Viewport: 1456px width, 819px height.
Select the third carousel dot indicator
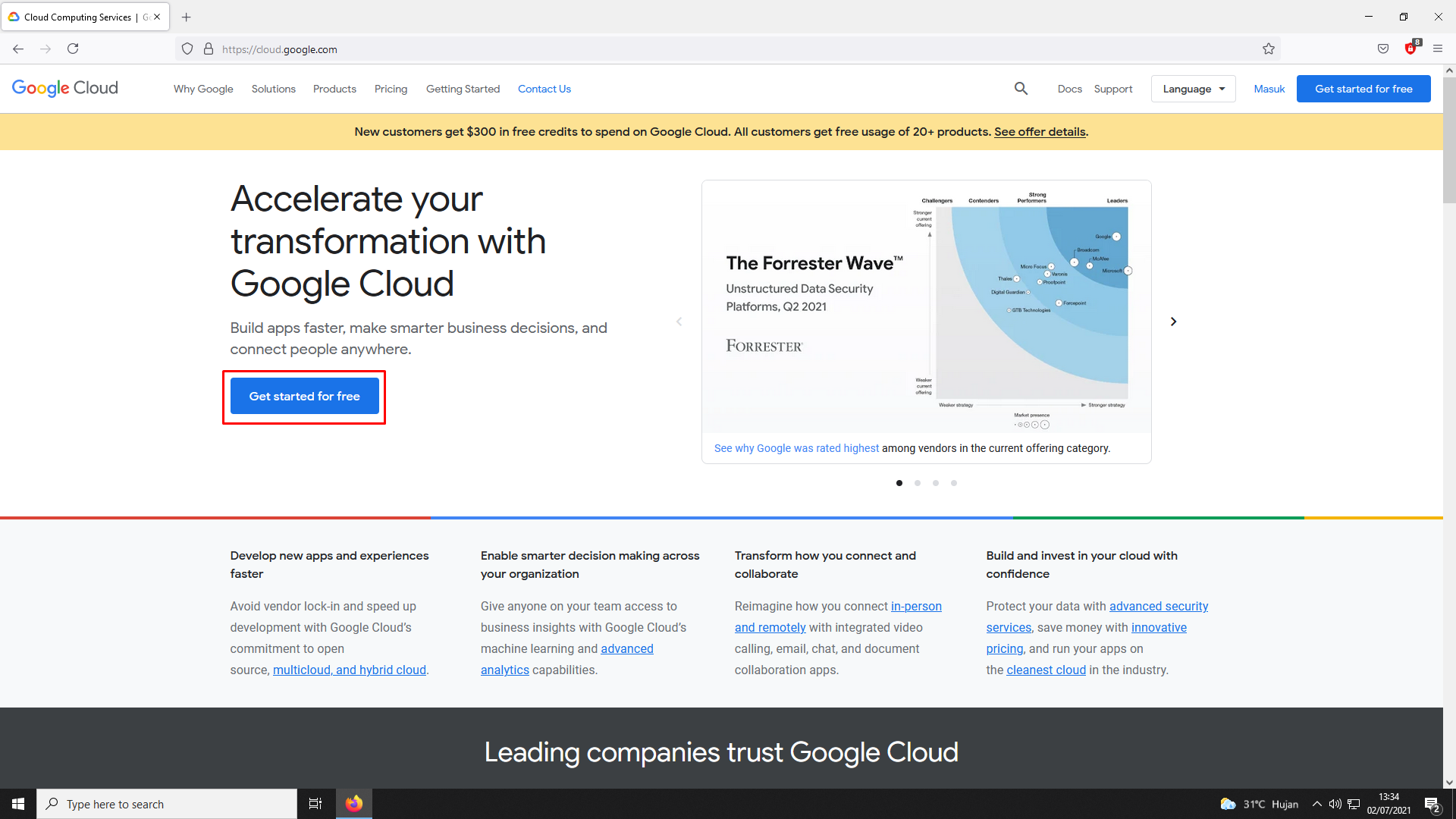pos(936,483)
